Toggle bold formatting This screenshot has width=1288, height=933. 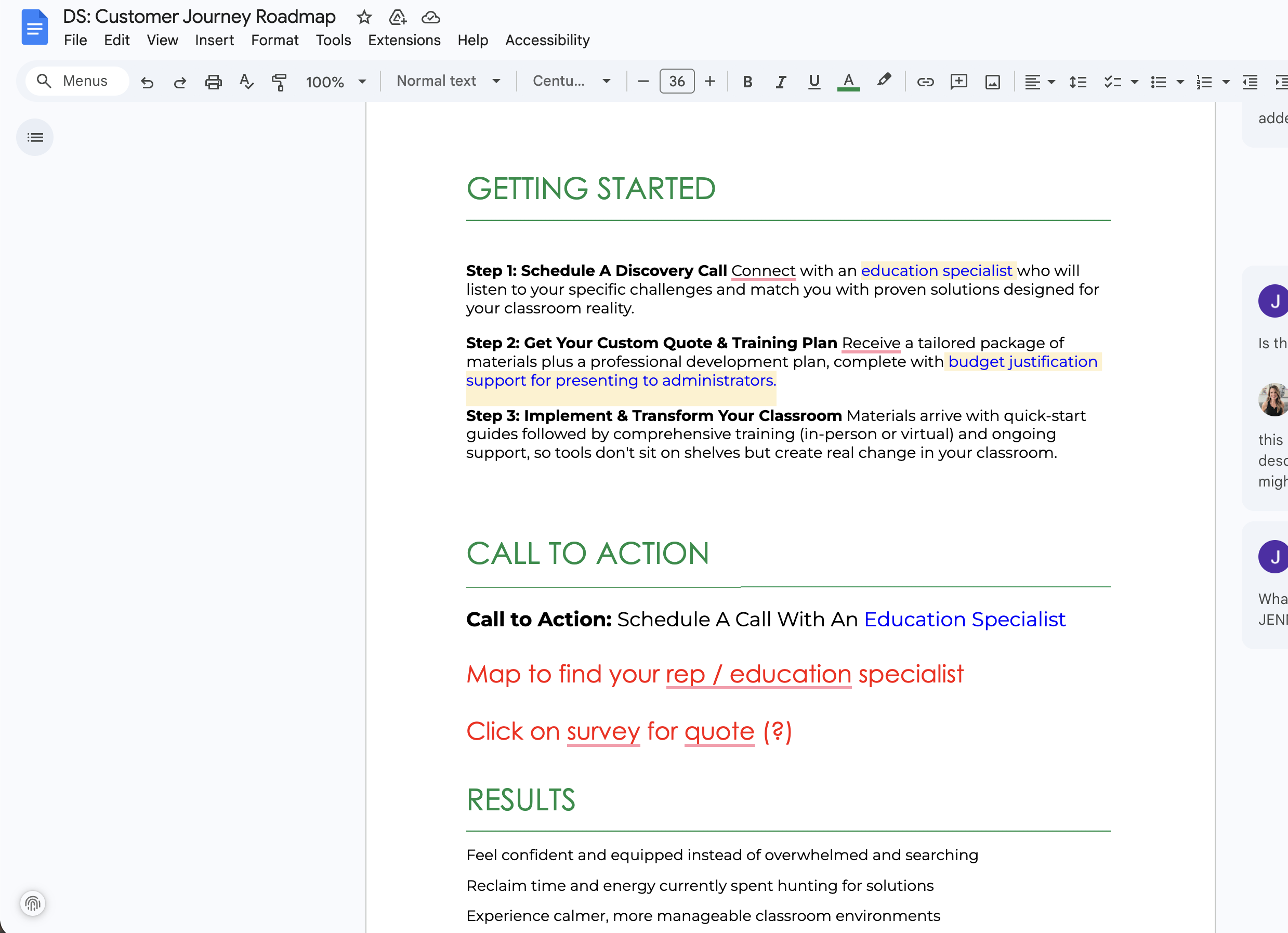coord(747,82)
